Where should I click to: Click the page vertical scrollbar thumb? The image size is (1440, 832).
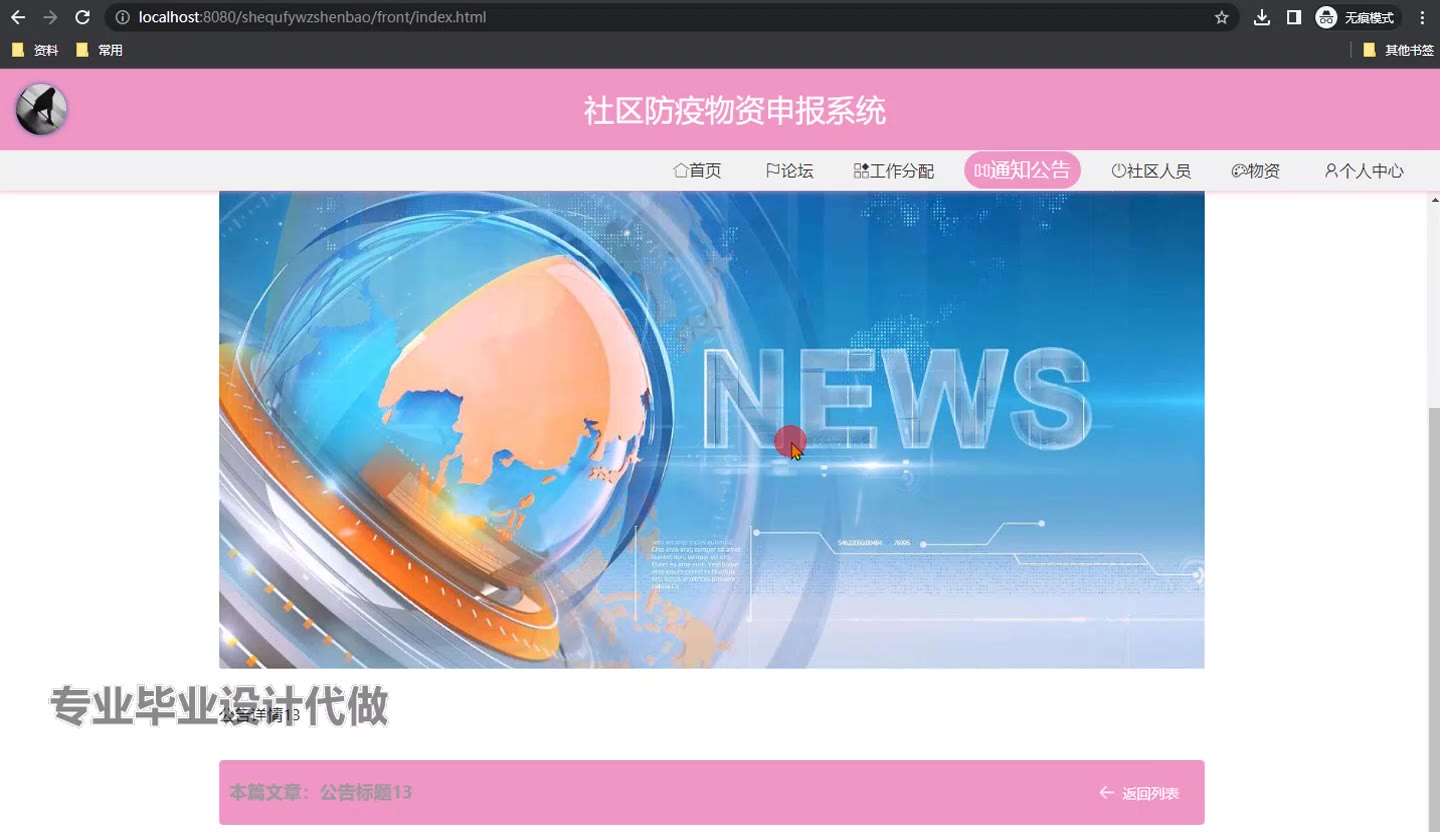[x=1433, y=619]
